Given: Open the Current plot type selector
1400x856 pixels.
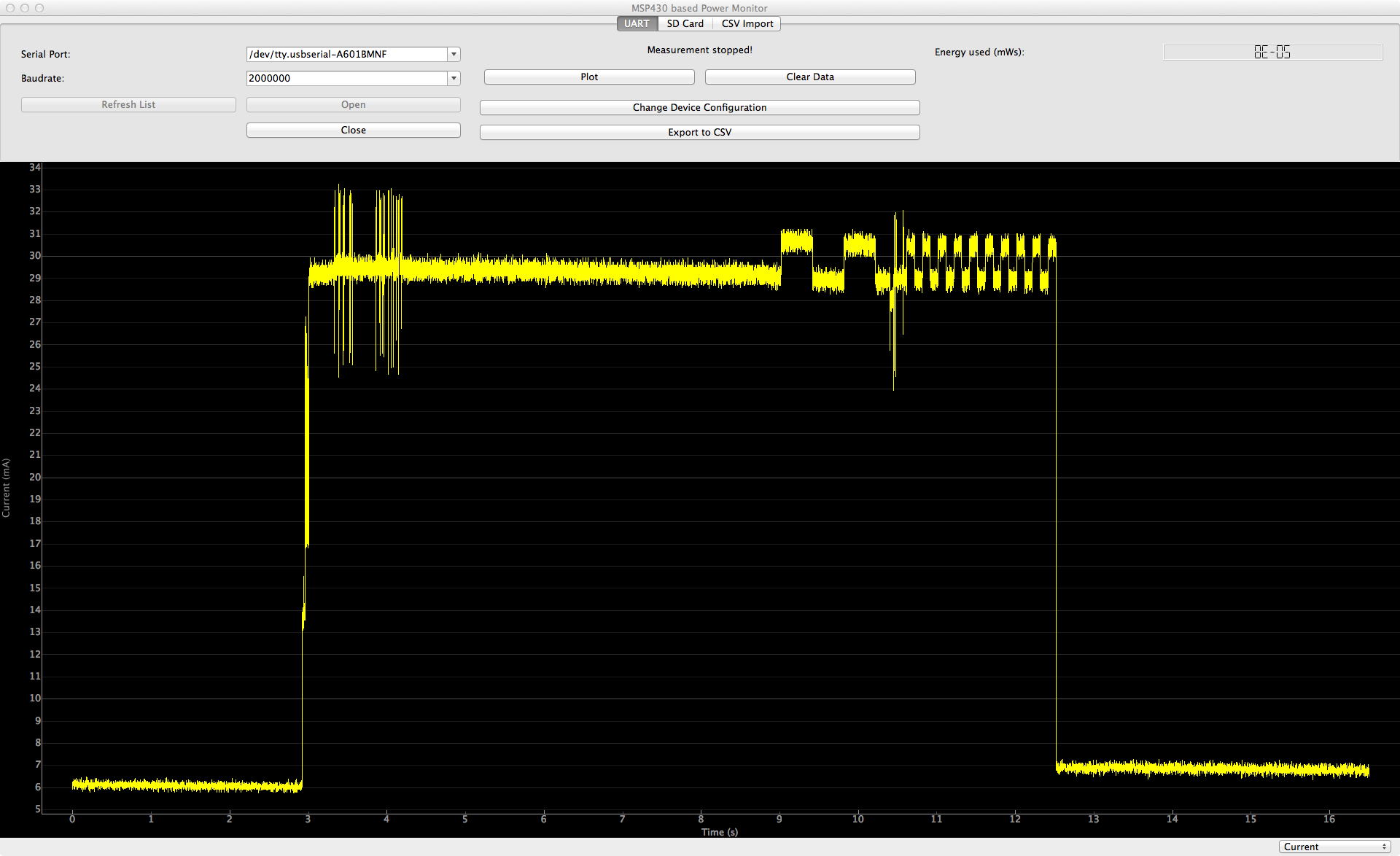Looking at the screenshot, I should 1334,847.
